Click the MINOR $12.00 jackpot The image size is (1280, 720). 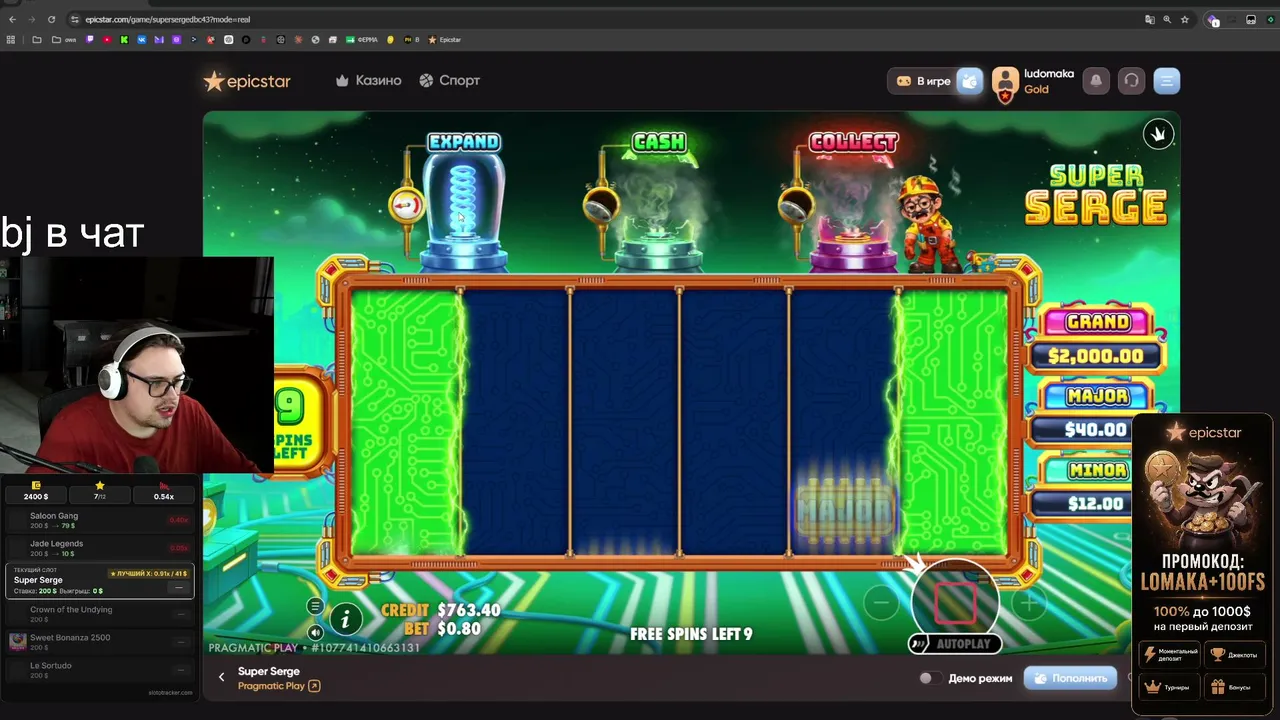click(1096, 488)
